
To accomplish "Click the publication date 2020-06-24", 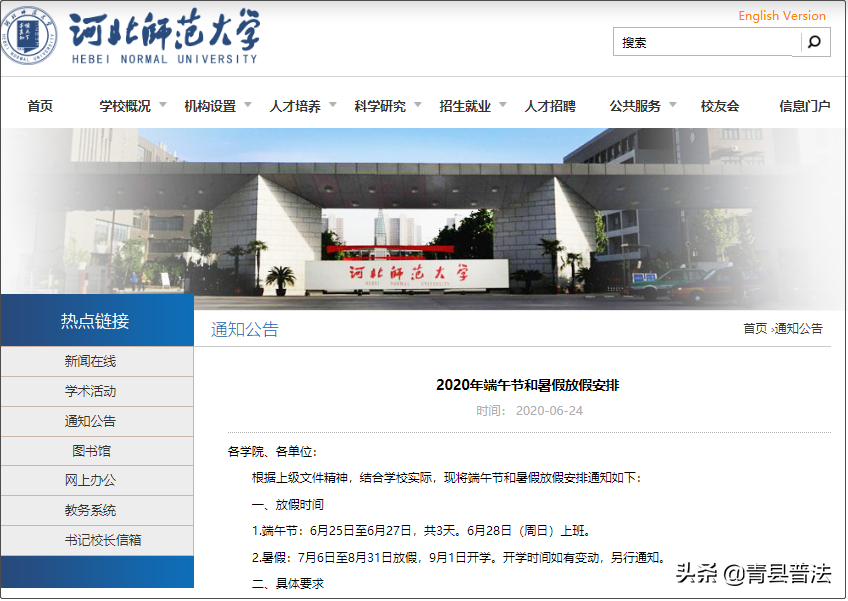I will (549, 411).
